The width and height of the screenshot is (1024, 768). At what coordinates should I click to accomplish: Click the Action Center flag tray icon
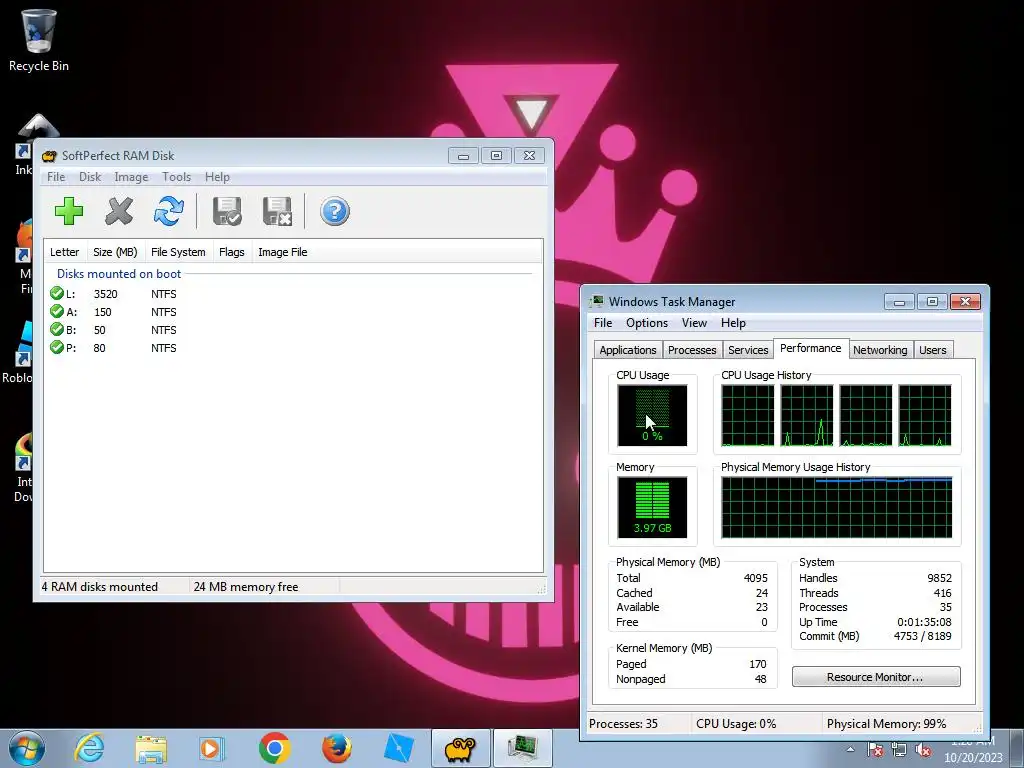875,750
